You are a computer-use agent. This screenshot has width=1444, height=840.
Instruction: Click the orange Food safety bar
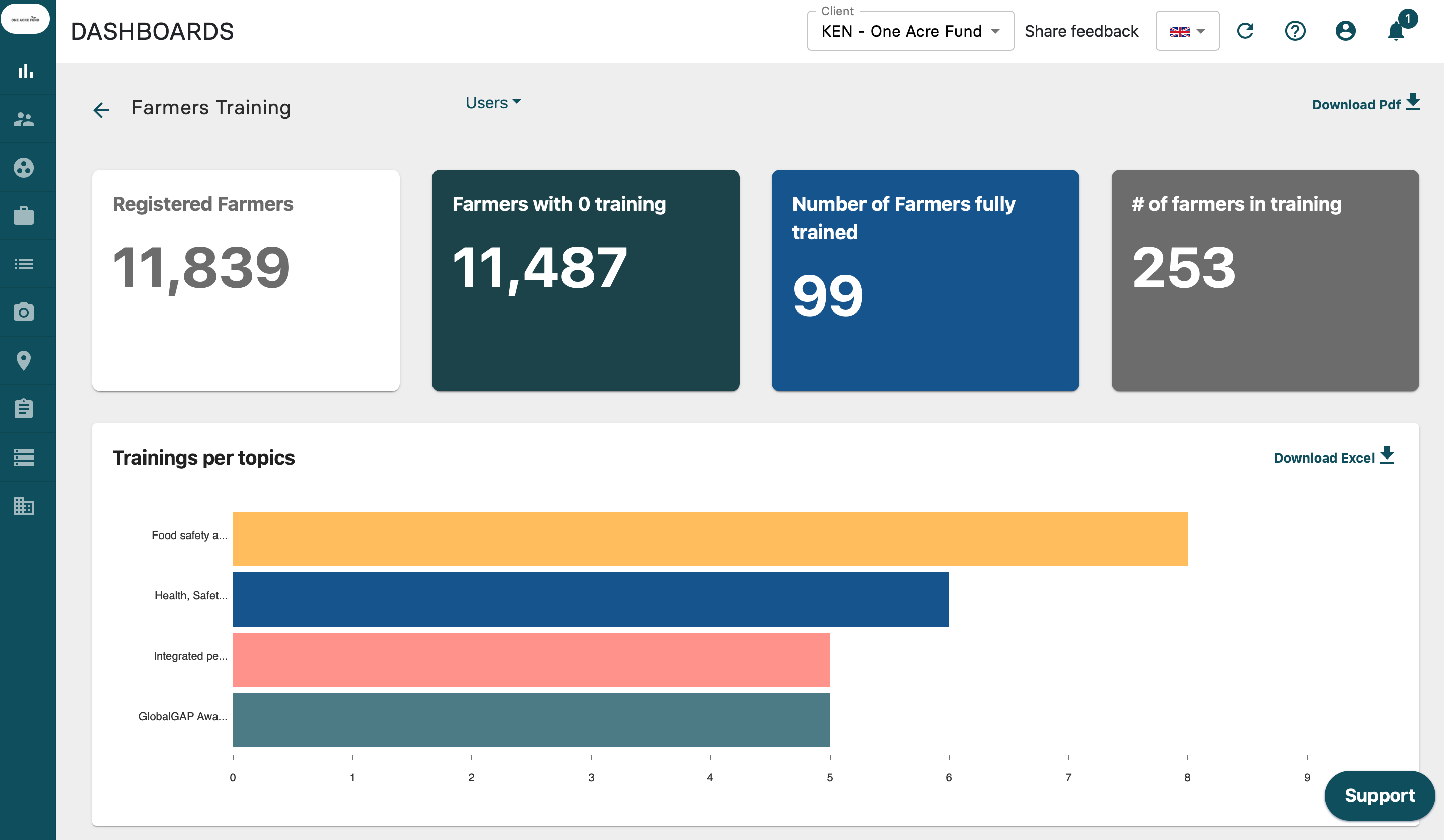point(709,539)
